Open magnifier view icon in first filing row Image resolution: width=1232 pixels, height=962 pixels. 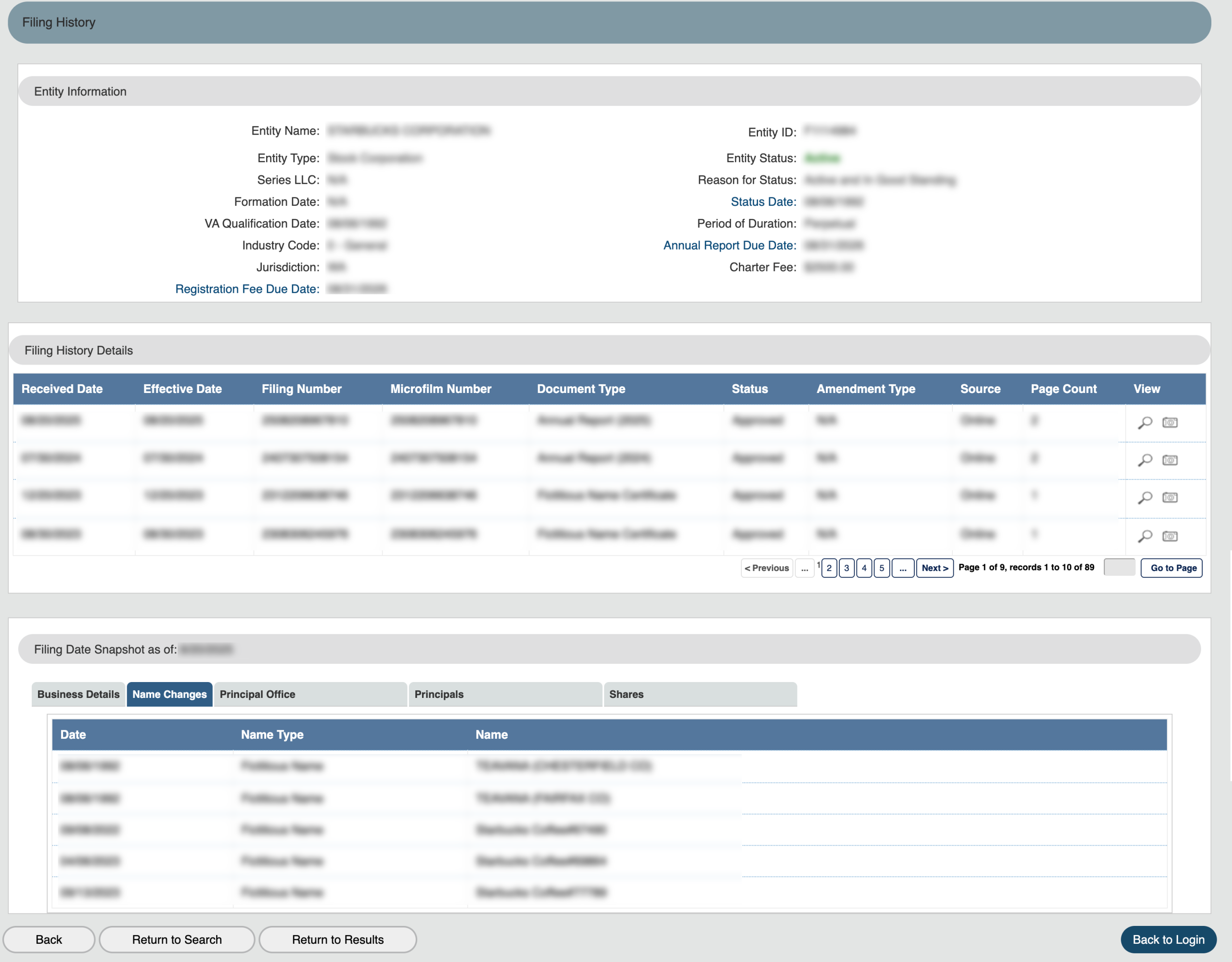click(x=1144, y=422)
